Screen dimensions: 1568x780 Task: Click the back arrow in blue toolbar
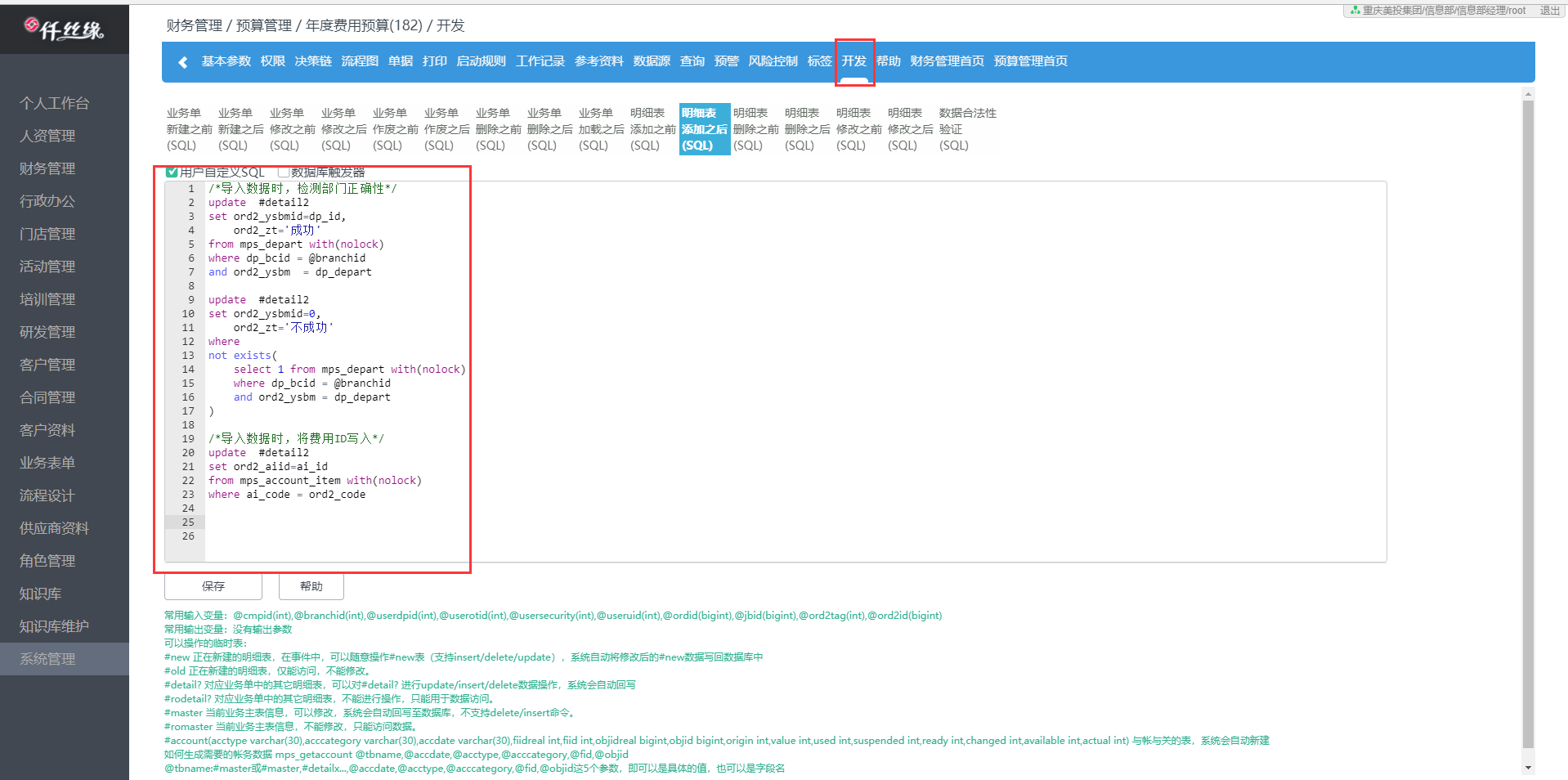tap(183, 62)
